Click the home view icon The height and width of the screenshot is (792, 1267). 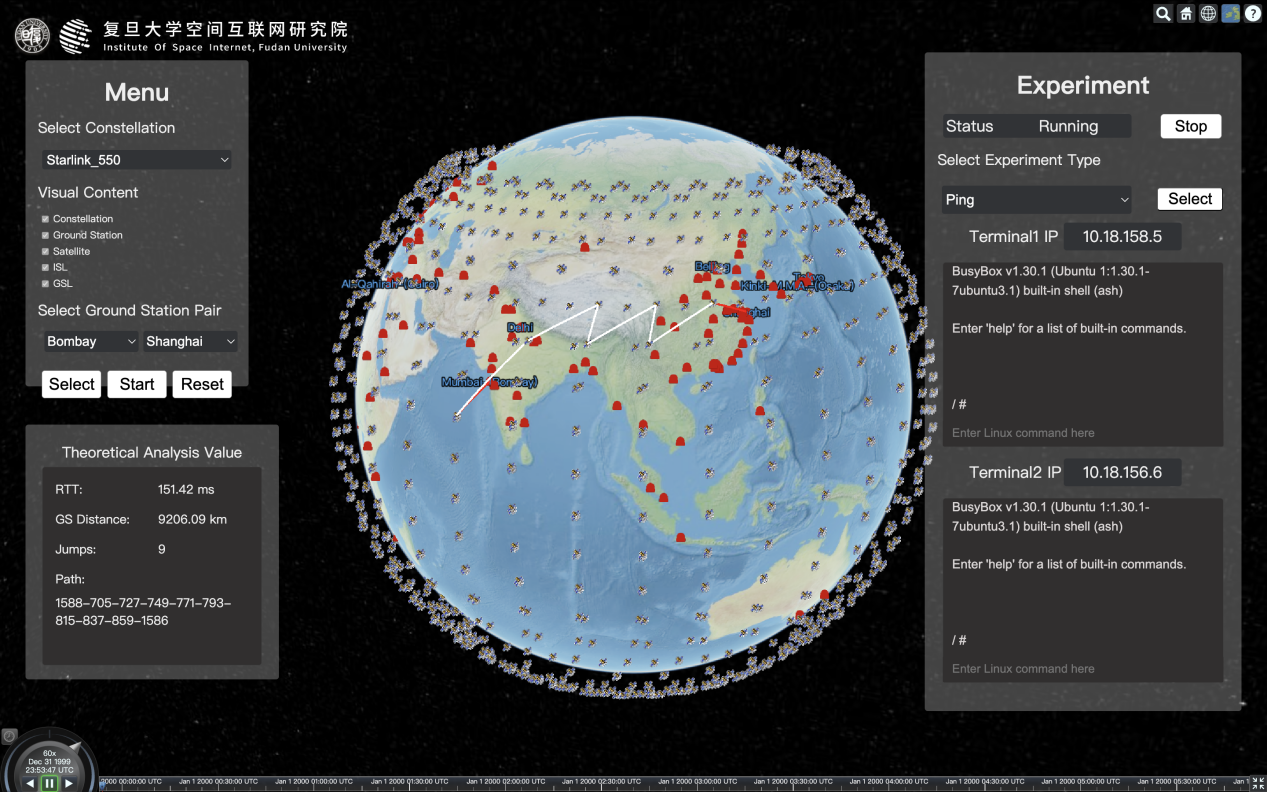1186,14
